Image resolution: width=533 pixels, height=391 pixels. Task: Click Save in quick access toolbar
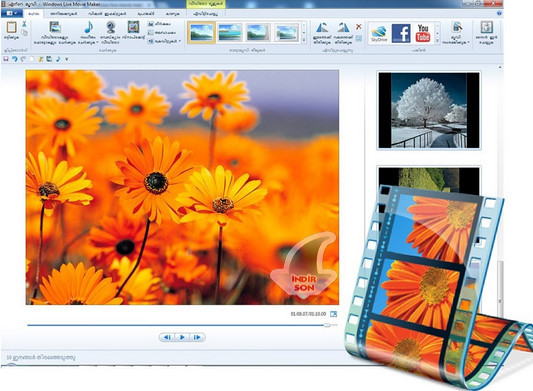coord(6,59)
